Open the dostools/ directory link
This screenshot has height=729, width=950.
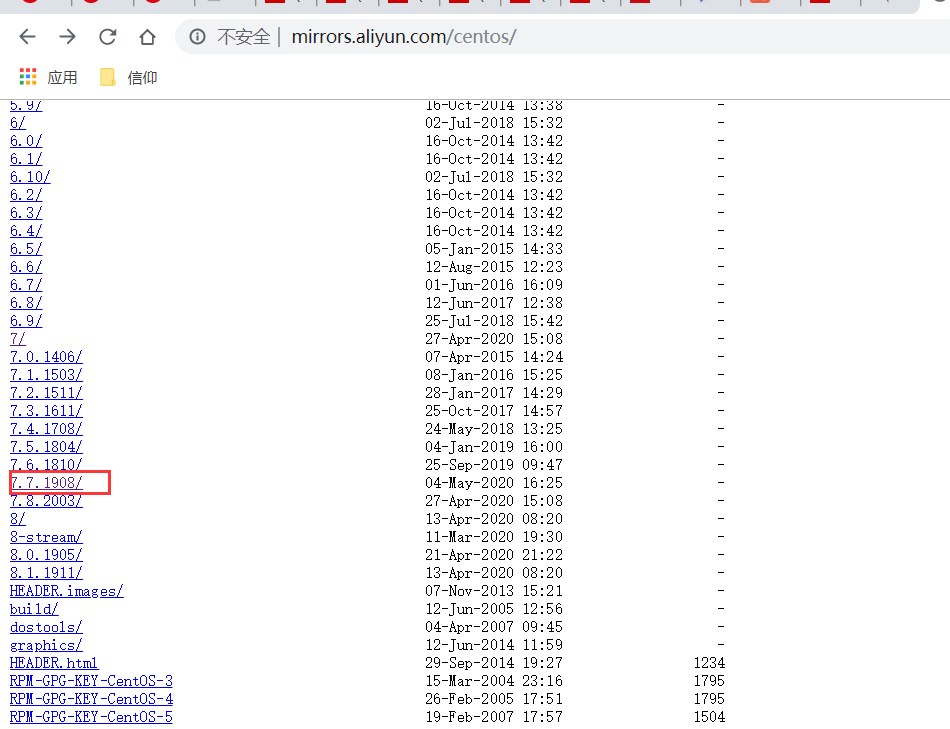(46, 627)
